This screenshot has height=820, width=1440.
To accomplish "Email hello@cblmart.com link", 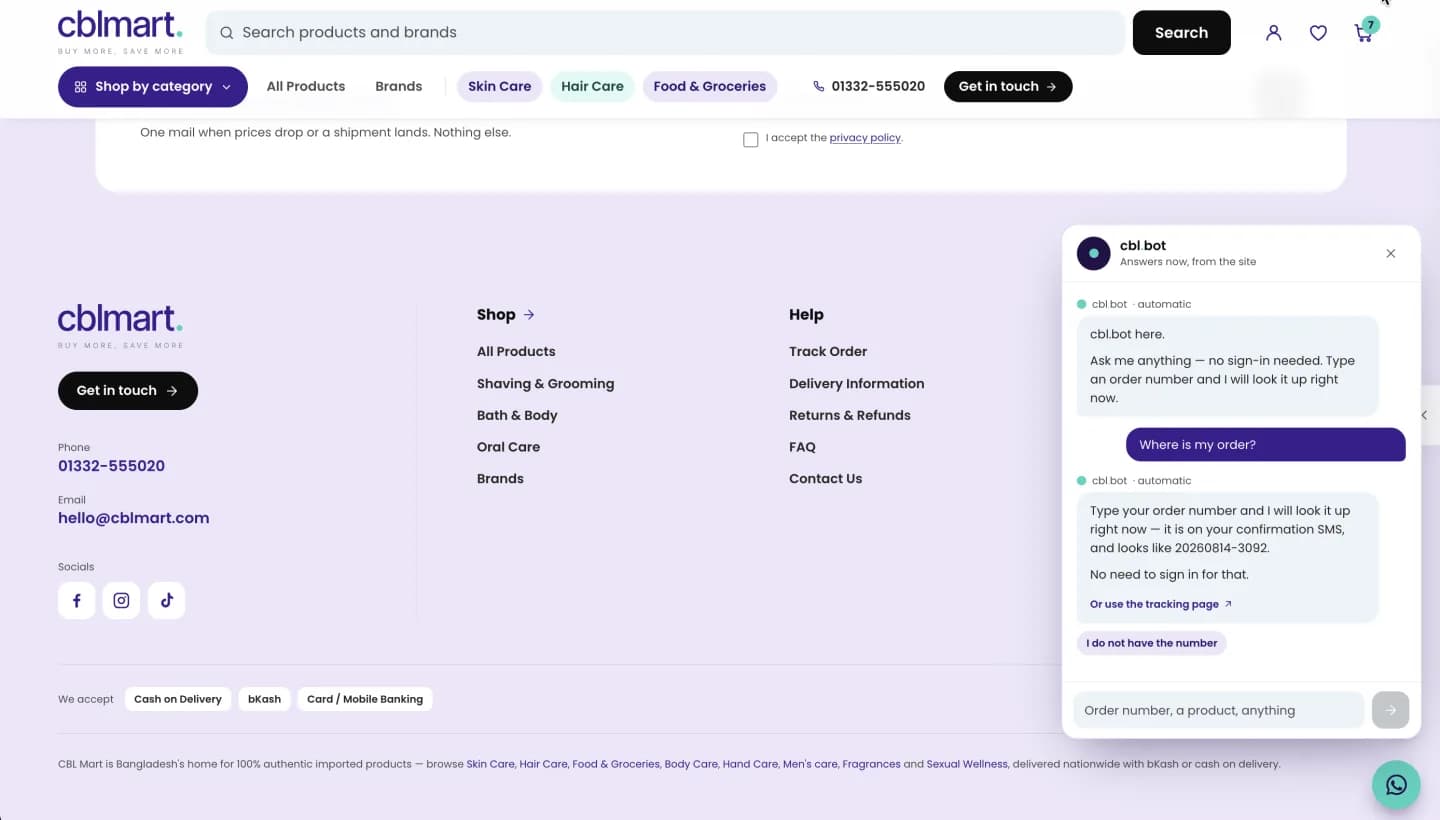I will click(133, 518).
